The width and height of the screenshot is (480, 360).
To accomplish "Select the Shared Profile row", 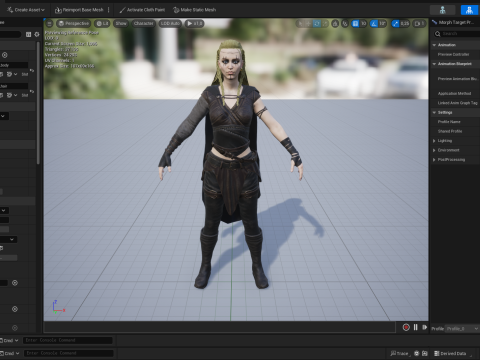I will point(455,131).
